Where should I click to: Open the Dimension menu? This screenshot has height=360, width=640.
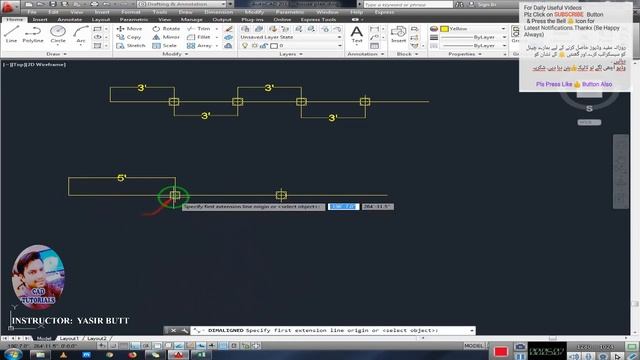[218, 12]
